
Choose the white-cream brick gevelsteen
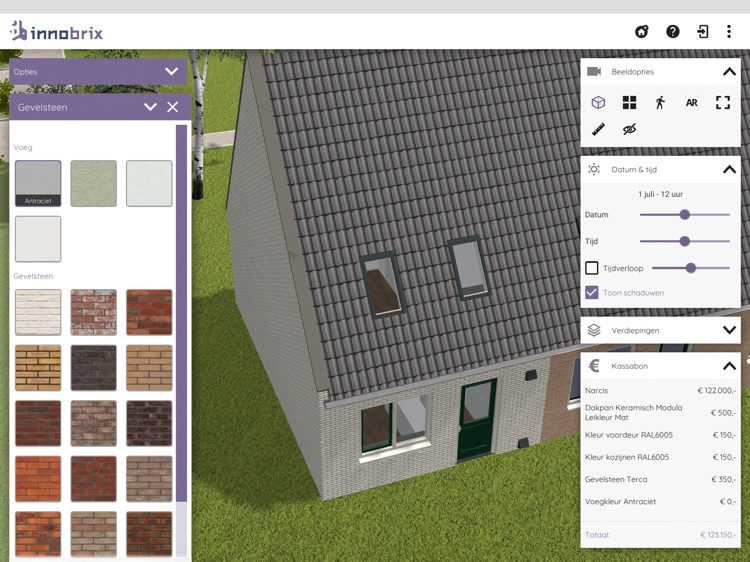[x=38, y=312]
